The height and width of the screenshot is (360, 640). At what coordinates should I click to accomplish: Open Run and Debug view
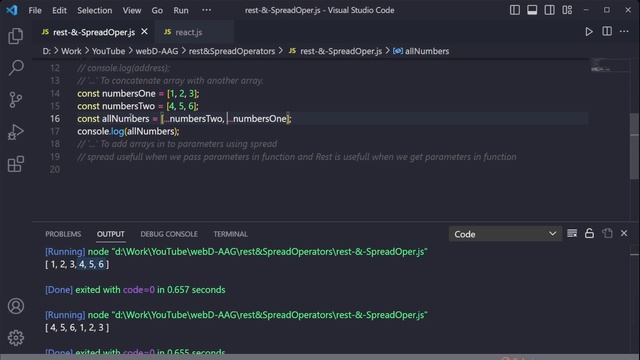[x=16, y=132]
